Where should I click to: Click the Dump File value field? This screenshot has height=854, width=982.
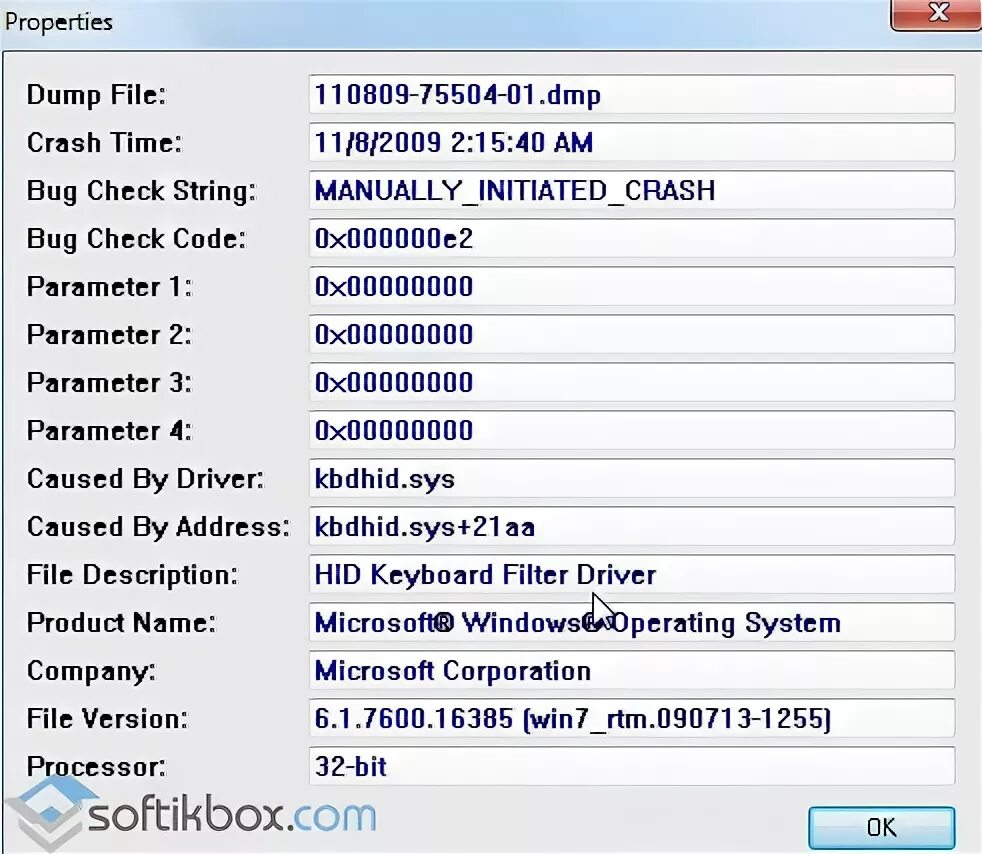(x=632, y=95)
